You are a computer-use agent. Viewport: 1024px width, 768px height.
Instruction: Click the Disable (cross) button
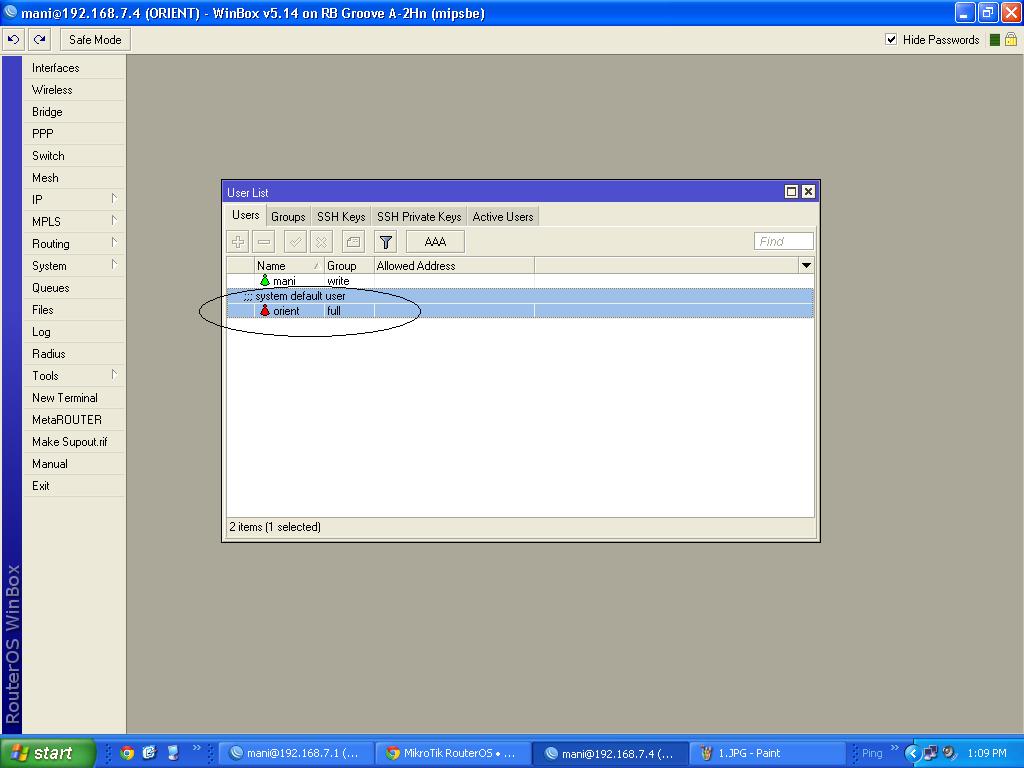321,242
